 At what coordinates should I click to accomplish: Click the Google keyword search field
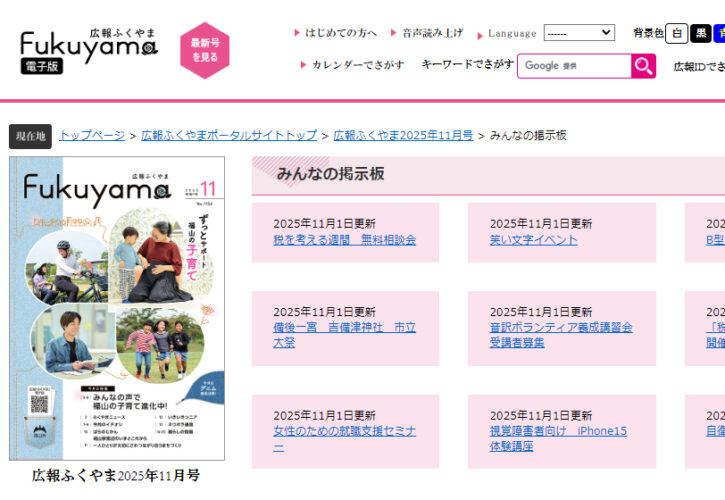coord(574,66)
